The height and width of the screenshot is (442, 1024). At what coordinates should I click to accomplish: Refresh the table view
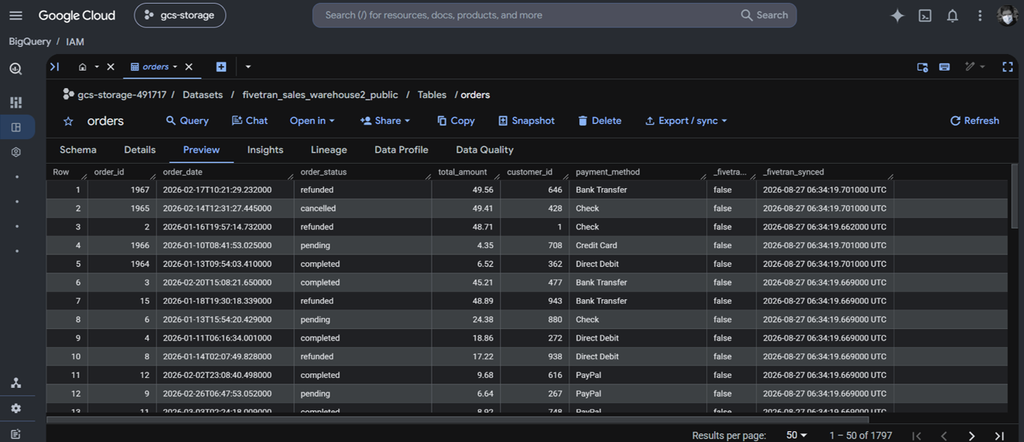click(974, 121)
